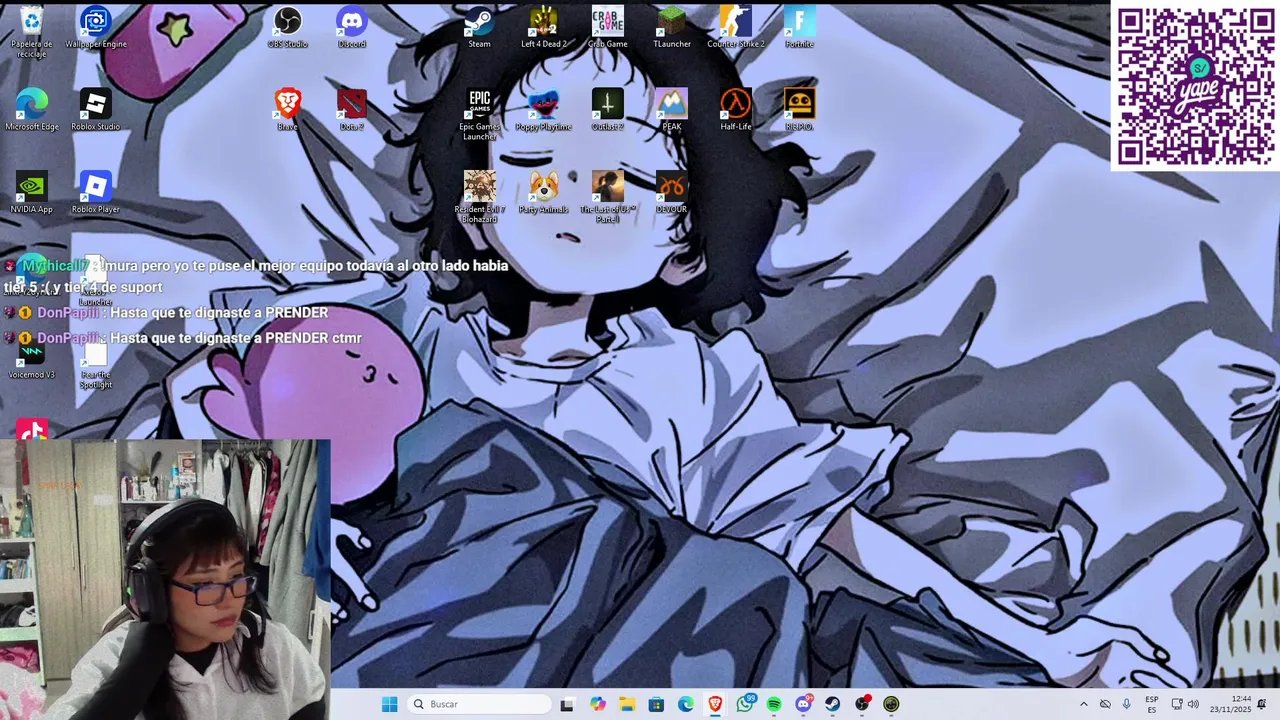Launch Wallpaper Engine from the desktop

click(x=96, y=28)
